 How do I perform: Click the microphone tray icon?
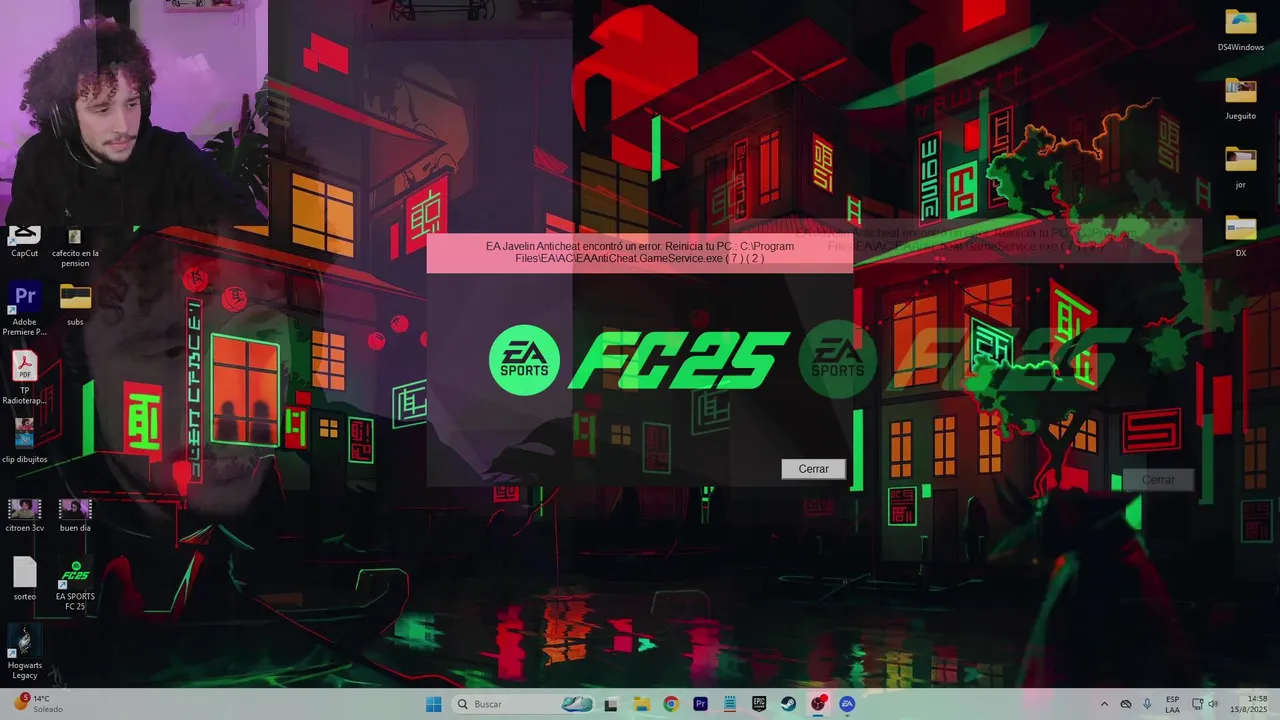click(1147, 704)
